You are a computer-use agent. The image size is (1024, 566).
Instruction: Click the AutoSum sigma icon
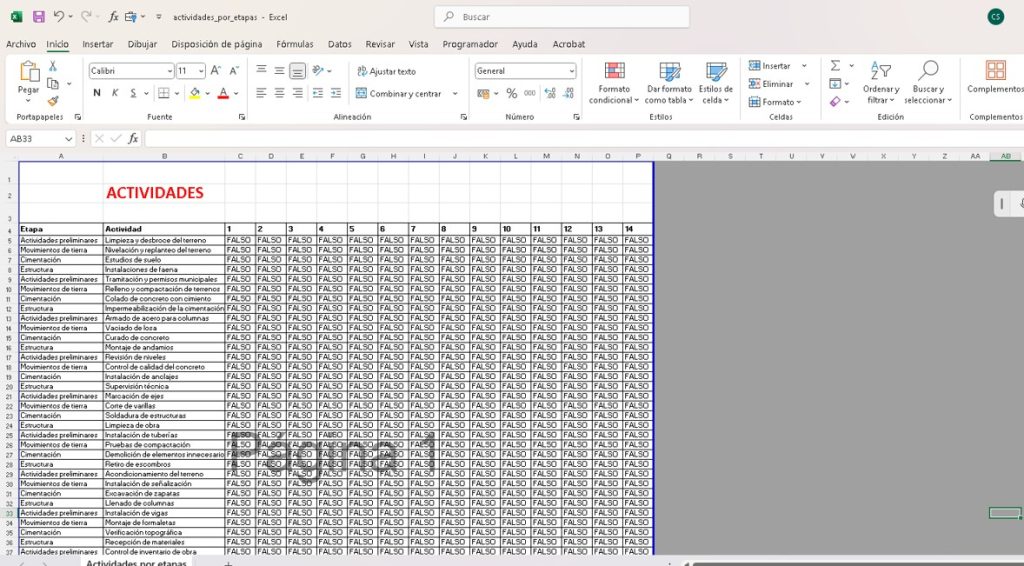pos(835,66)
